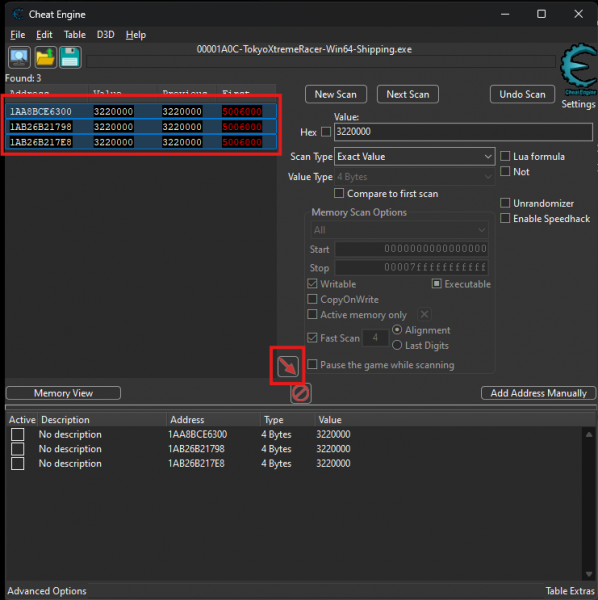Open the memory region All dropdown

[399, 230]
